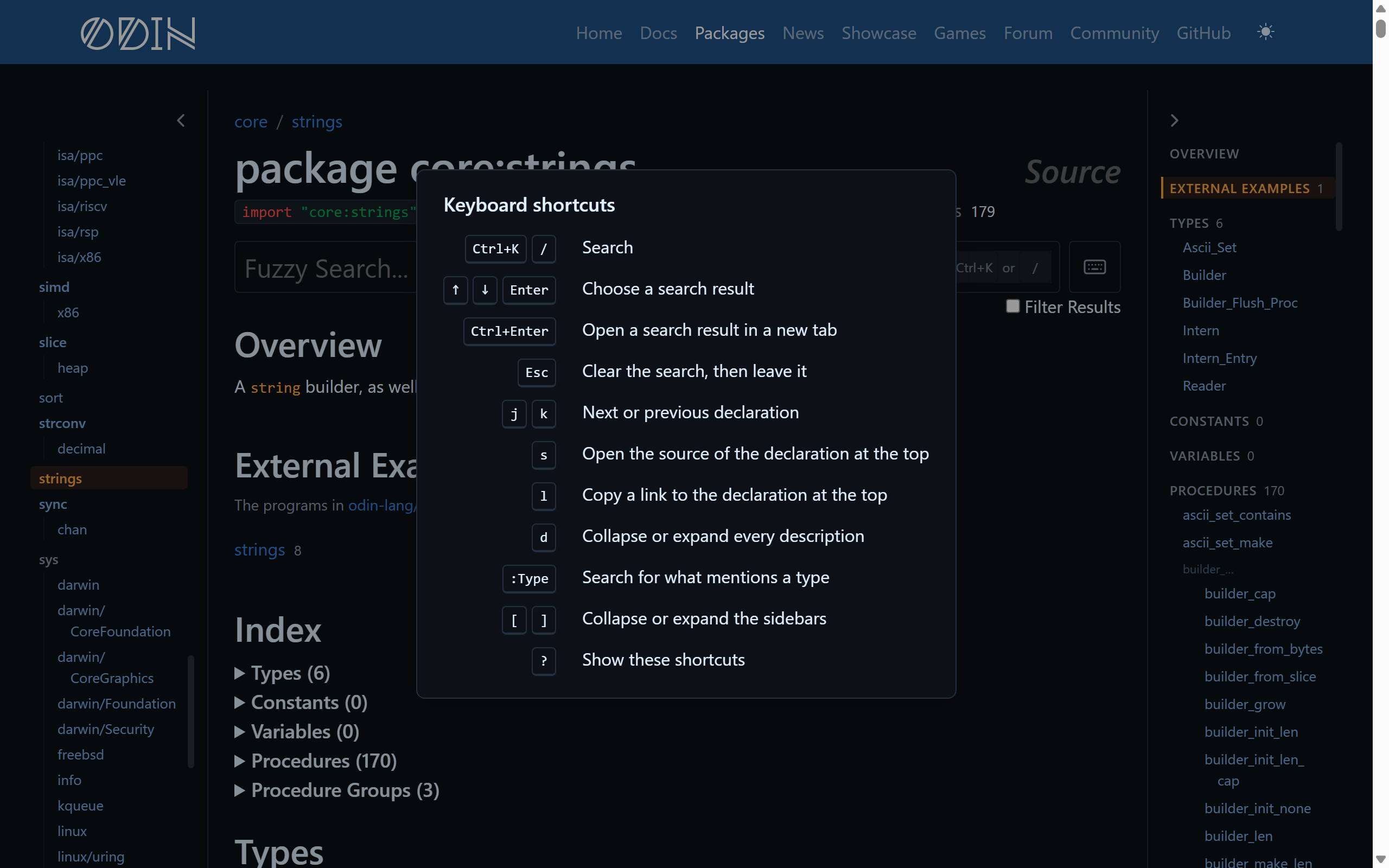This screenshot has width=1389, height=868.
Task: Open the Home nav item
Action: pos(598,33)
